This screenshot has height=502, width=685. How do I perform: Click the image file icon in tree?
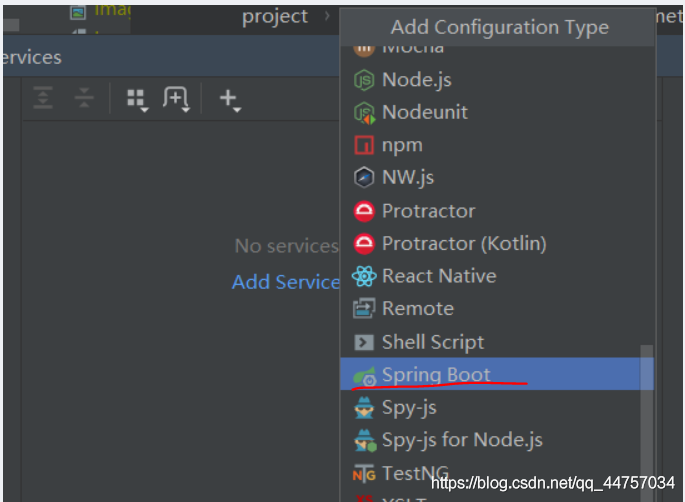coord(78,12)
